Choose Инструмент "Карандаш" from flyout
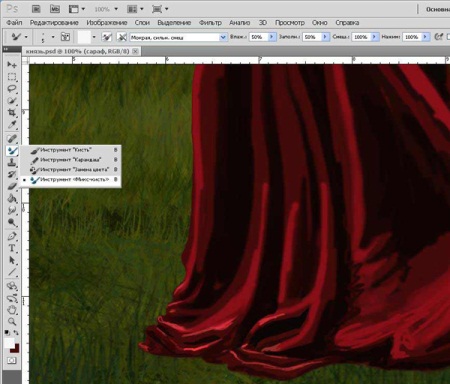450x384 pixels. [x=71, y=160]
